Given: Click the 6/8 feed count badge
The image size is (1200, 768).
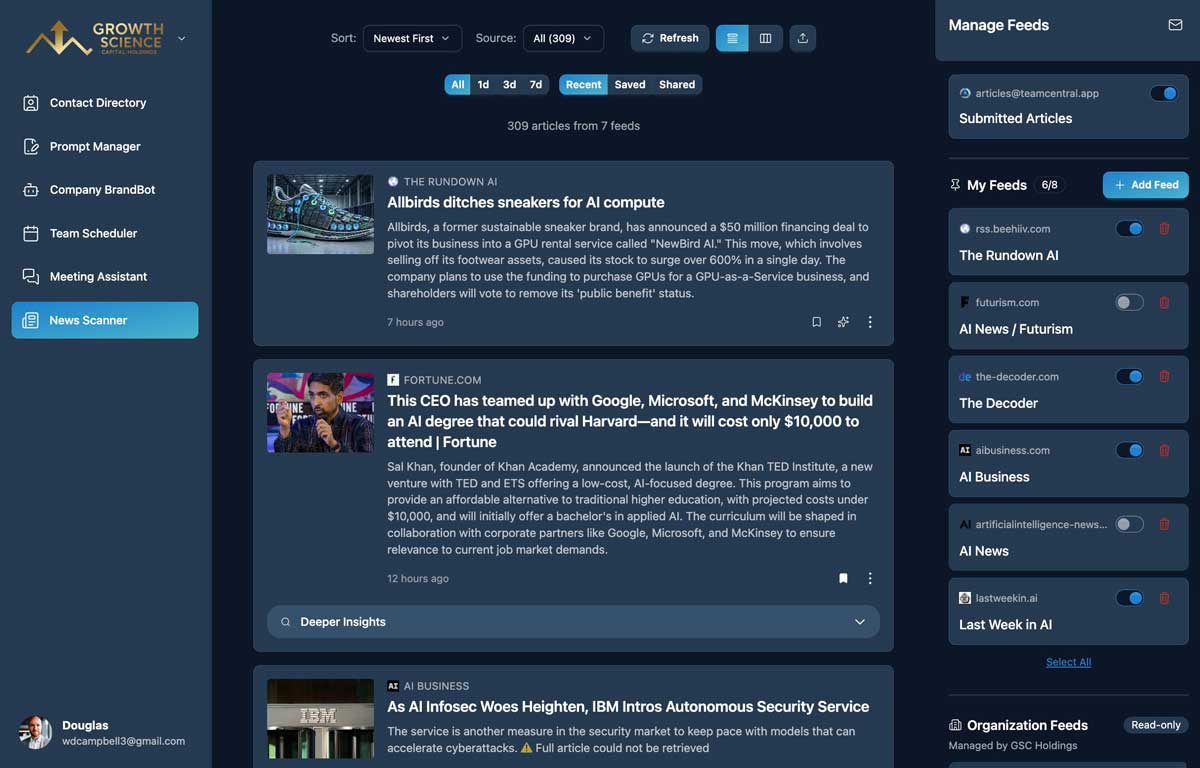Looking at the screenshot, I should [x=1049, y=185].
